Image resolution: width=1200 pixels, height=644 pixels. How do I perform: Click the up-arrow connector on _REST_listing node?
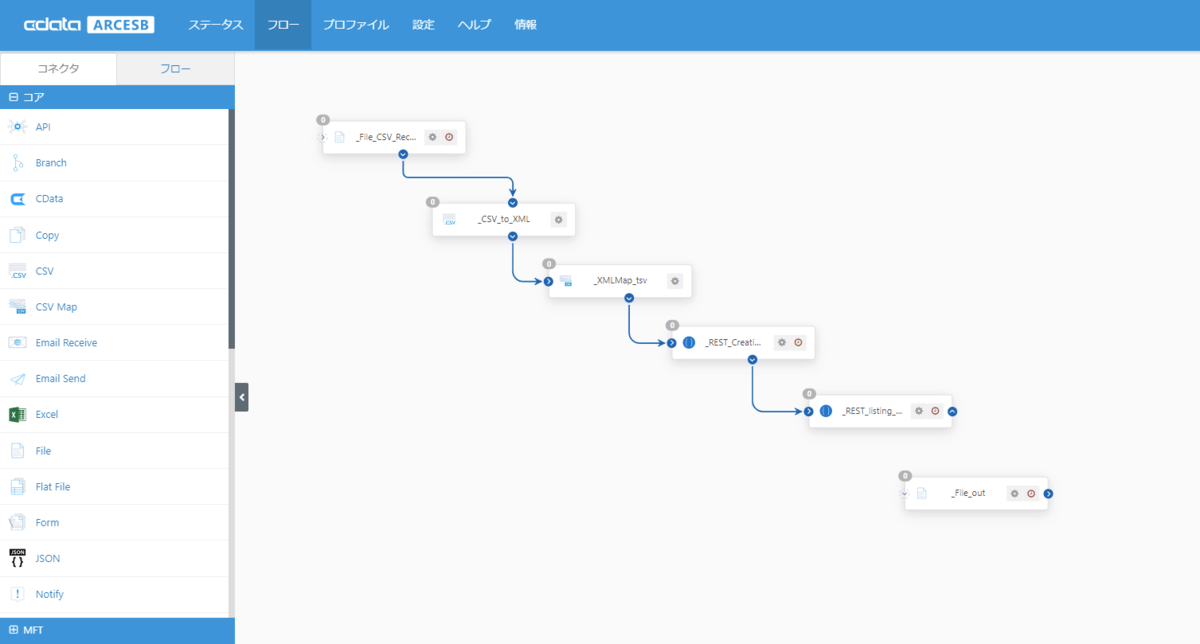[x=952, y=411]
